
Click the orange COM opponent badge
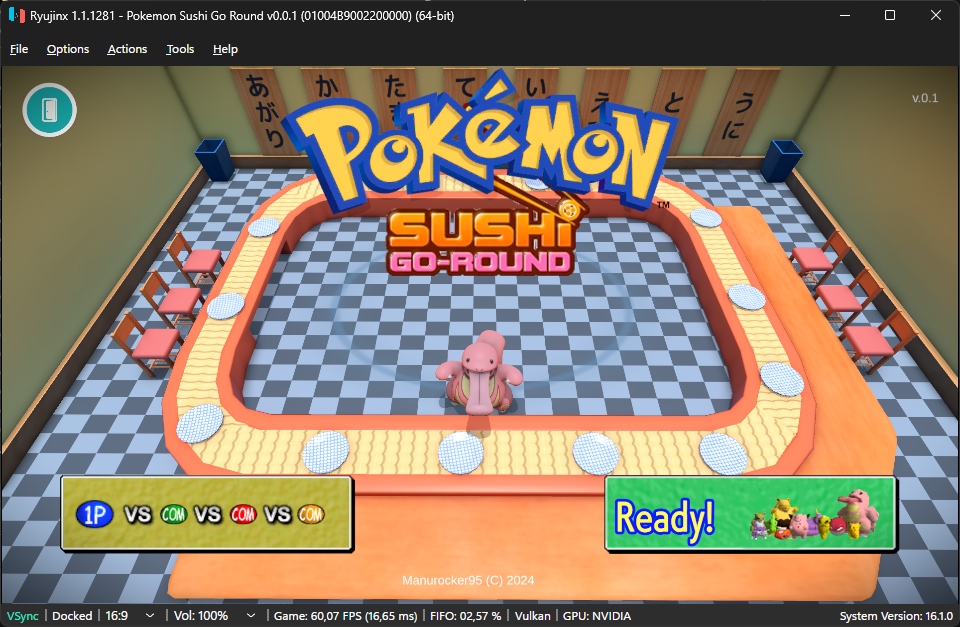pos(311,514)
